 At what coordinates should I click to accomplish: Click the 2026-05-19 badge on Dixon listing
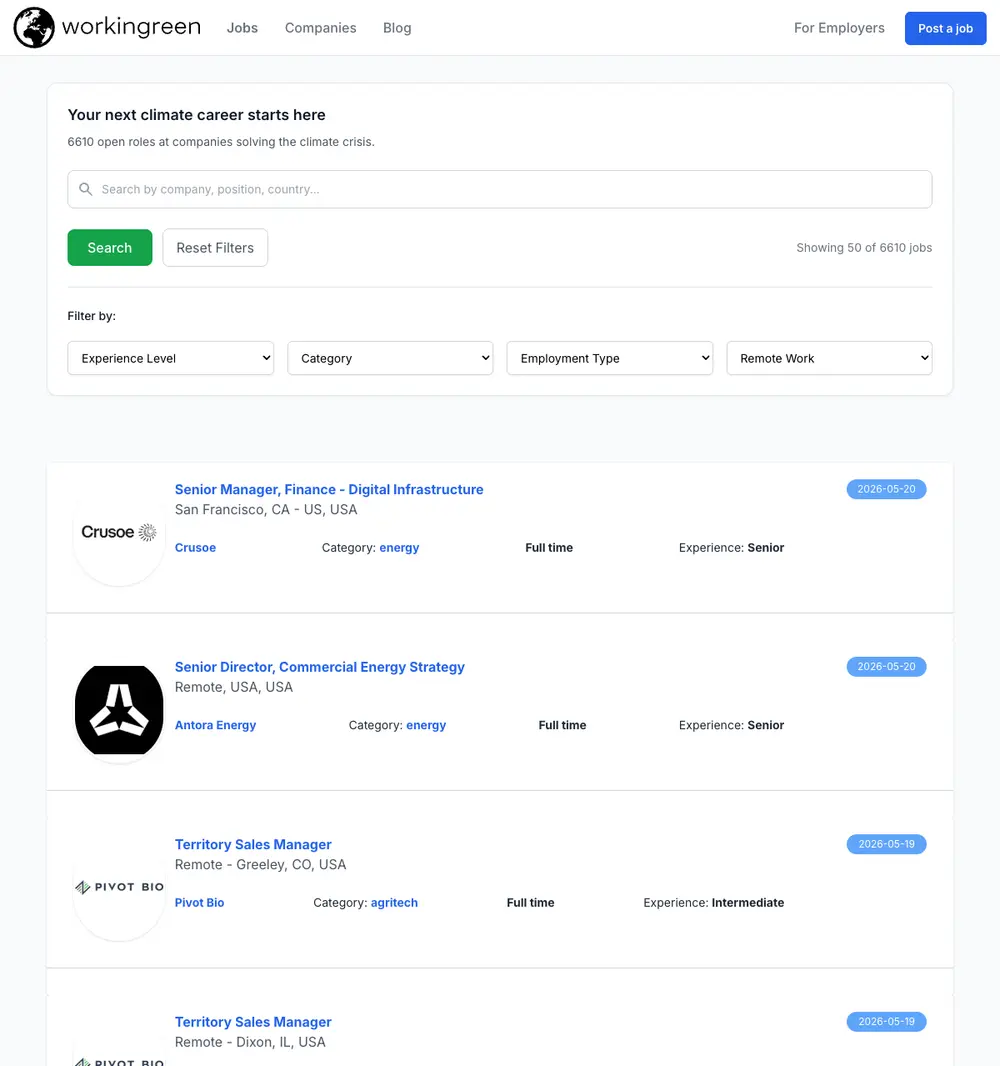pyautogui.click(x=886, y=1021)
